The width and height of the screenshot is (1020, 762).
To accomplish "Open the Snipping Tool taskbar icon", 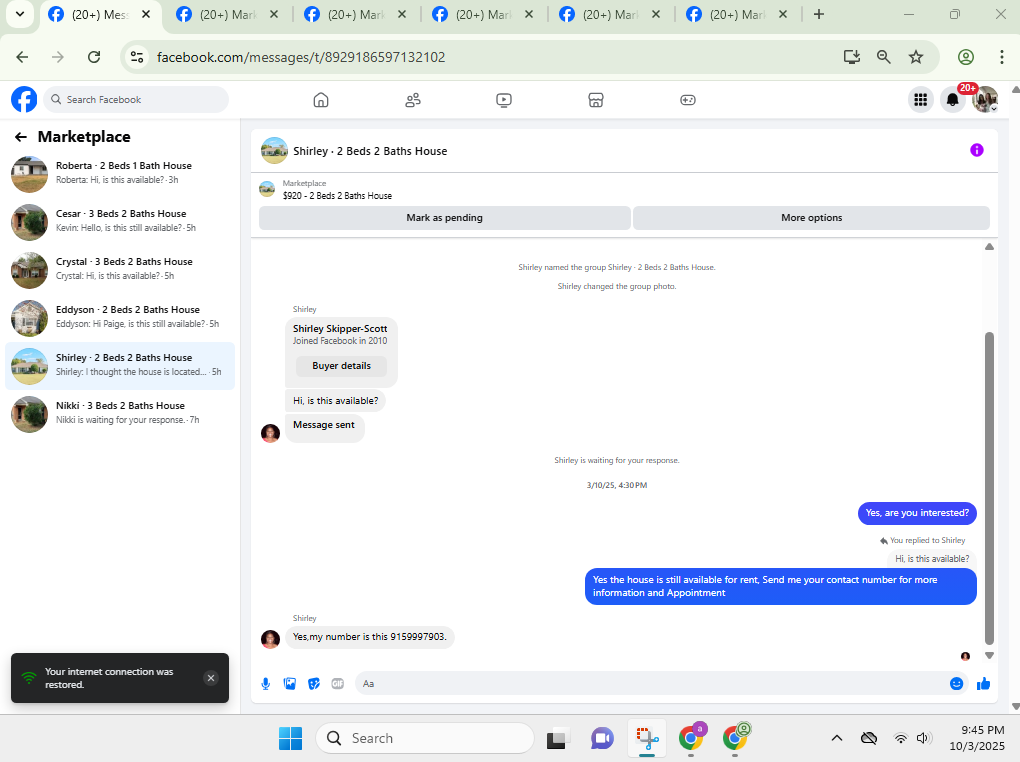I will (647, 738).
